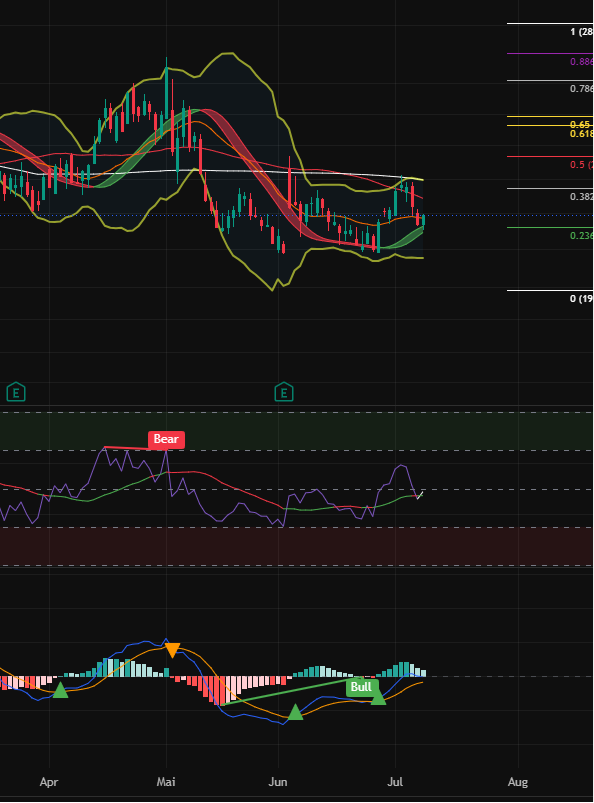Open the earnings marker near June
Image resolution: width=594 pixels, height=803 pixels.
[284, 392]
